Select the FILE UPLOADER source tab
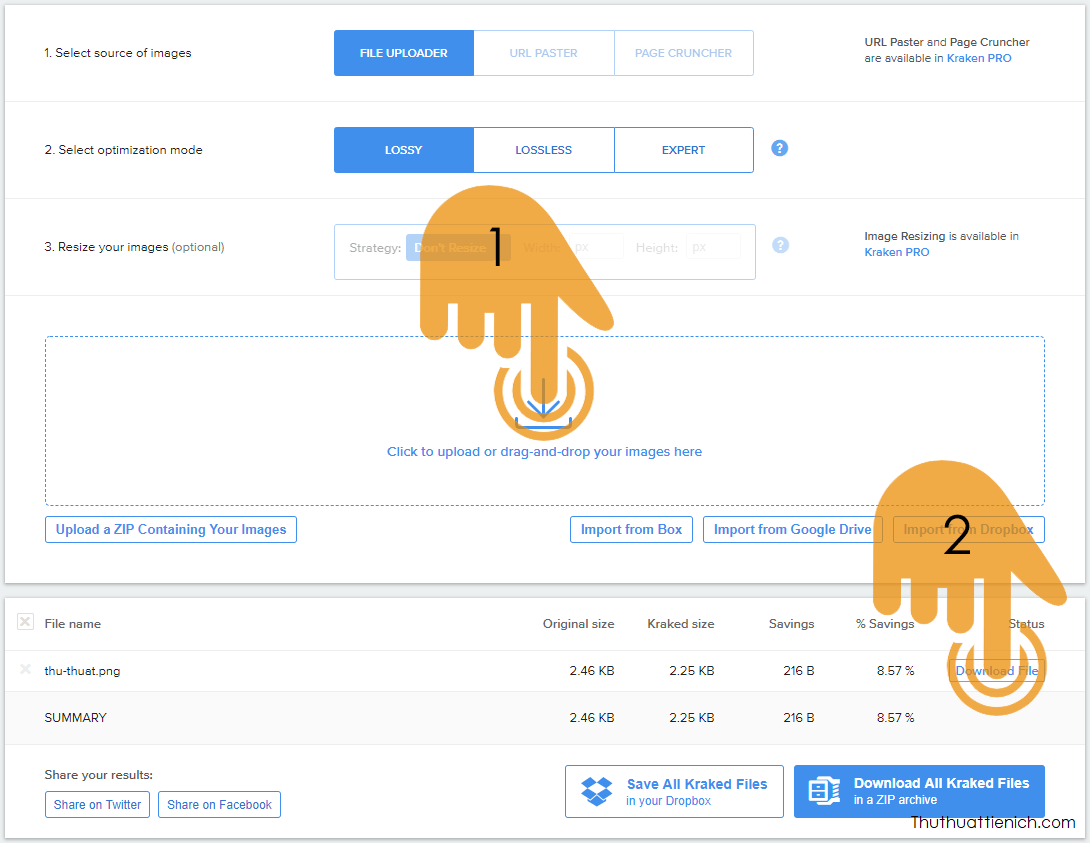Image resolution: width=1090 pixels, height=843 pixels. point(403,53)
